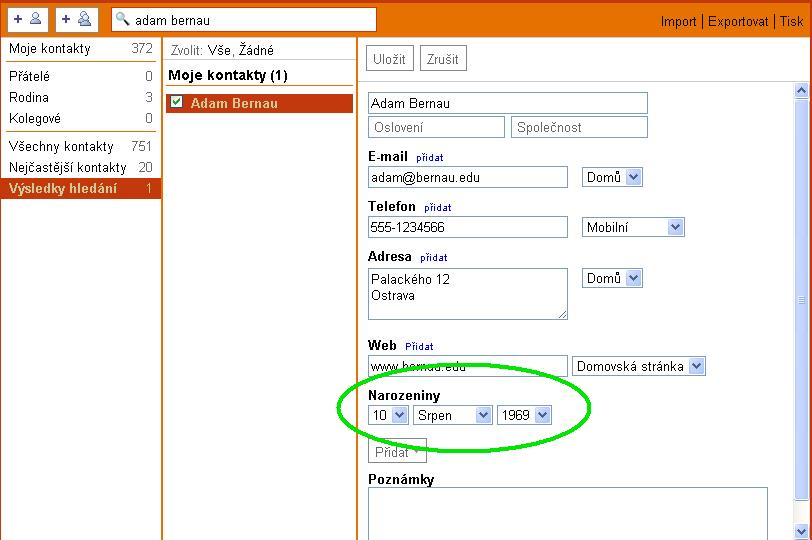Select Výsledky hledání entry
This screenshot has height=540, width=812.
click(81, 188)
